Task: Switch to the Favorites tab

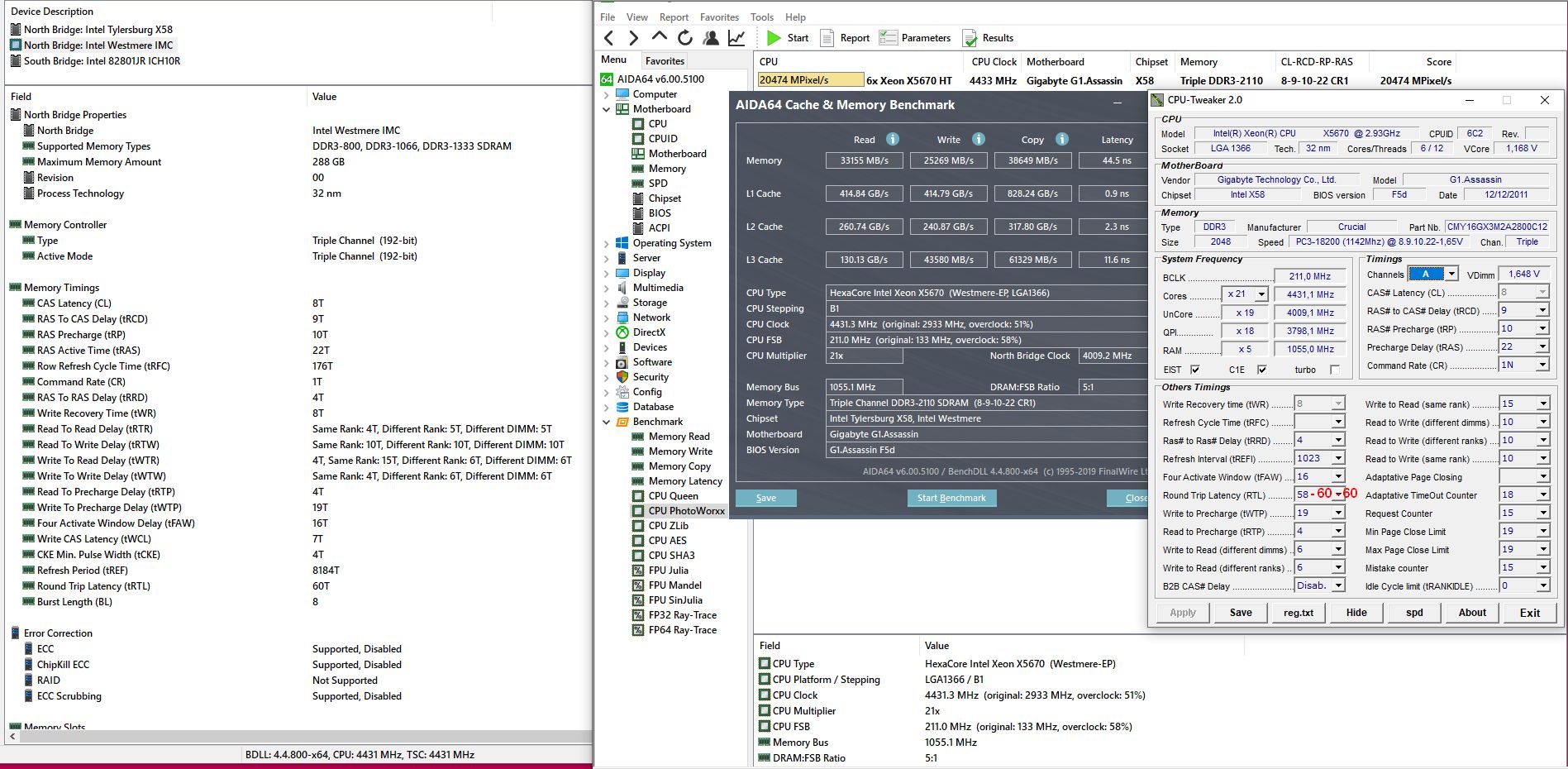Action: tap(665, 60)
